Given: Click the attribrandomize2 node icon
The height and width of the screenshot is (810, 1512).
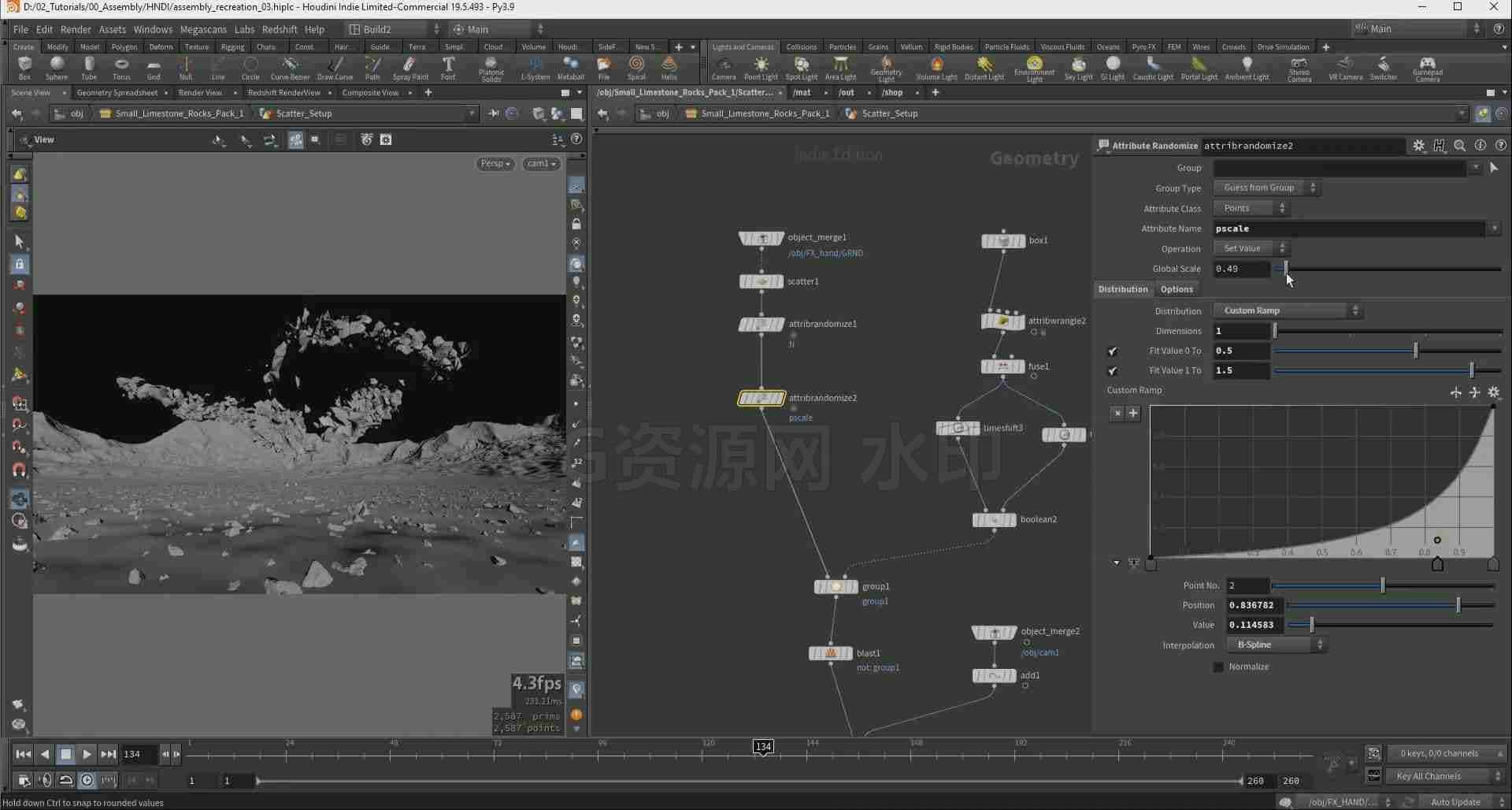Looking at the screenshot, I should (x=761, y=398).
